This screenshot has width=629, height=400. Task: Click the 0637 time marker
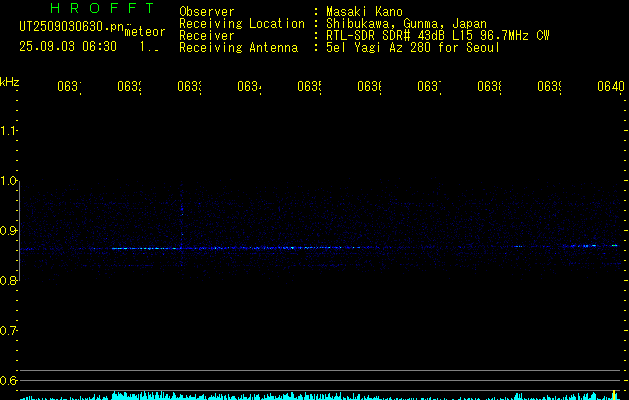[x=429, y=86]
